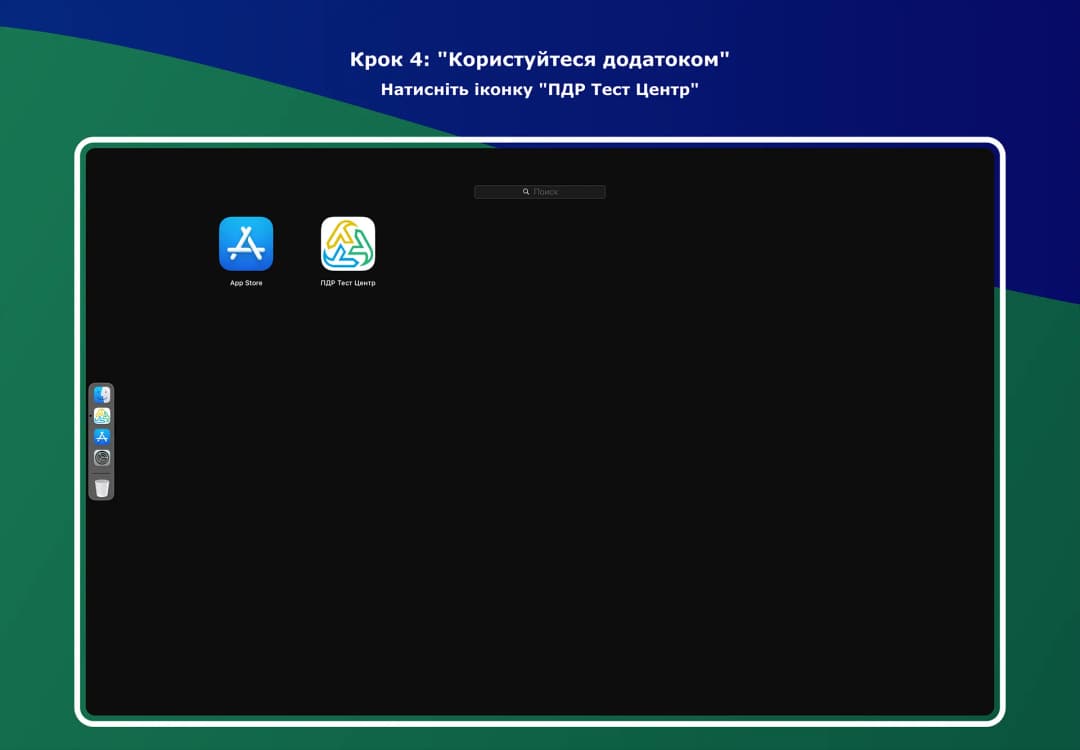Open Finder from the dock

click(102, 395)
